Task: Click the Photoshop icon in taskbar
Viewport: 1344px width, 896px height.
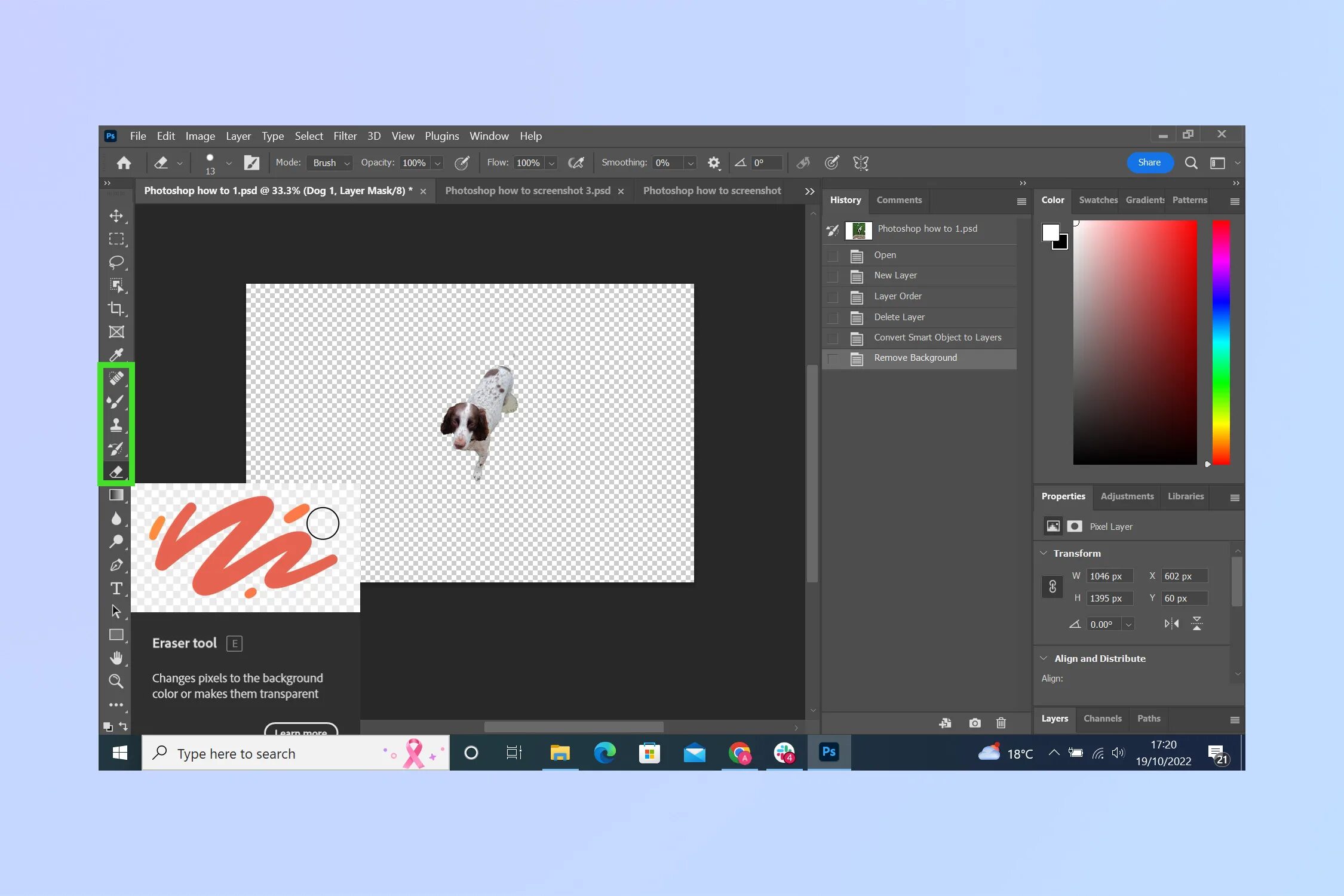Action: pyautogui.click(x=829, y=753)
